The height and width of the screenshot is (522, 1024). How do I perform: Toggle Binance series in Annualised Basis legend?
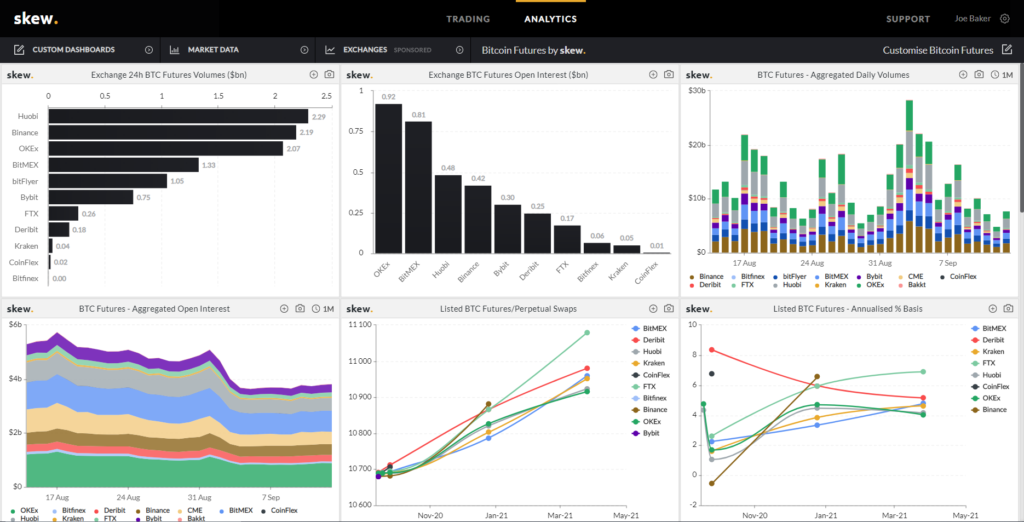tap(989, 410)
